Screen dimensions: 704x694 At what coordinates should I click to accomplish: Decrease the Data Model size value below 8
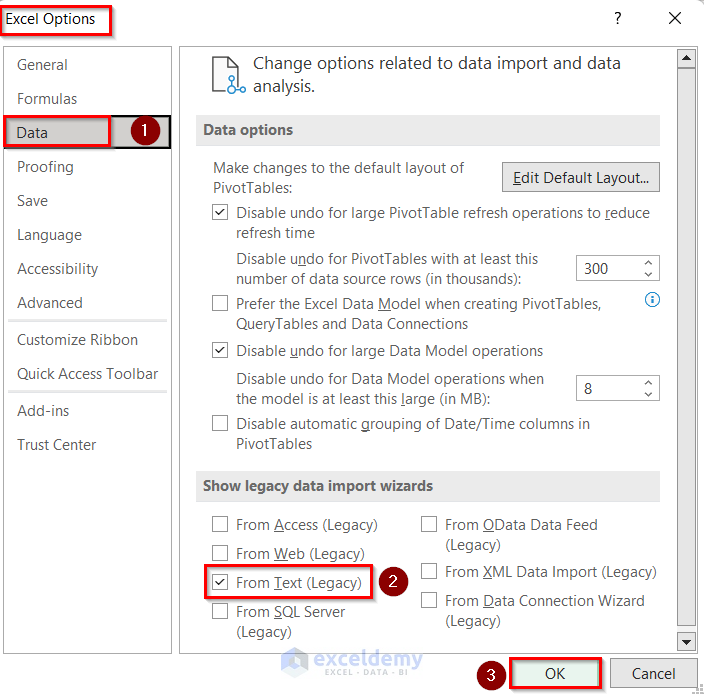648,394
